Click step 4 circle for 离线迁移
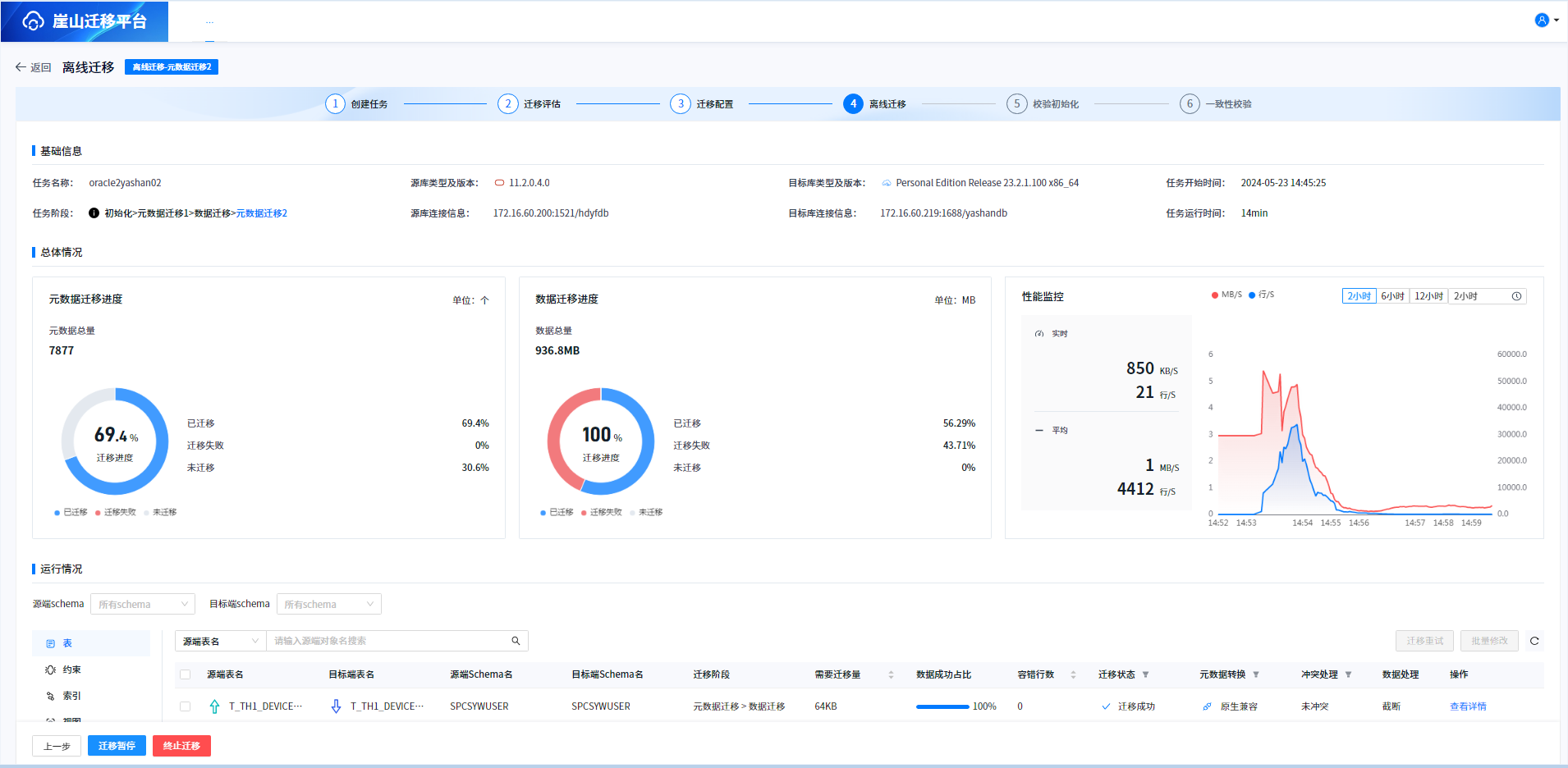The width and height of the screenshot is (1568, 768). tap(853, 104)
